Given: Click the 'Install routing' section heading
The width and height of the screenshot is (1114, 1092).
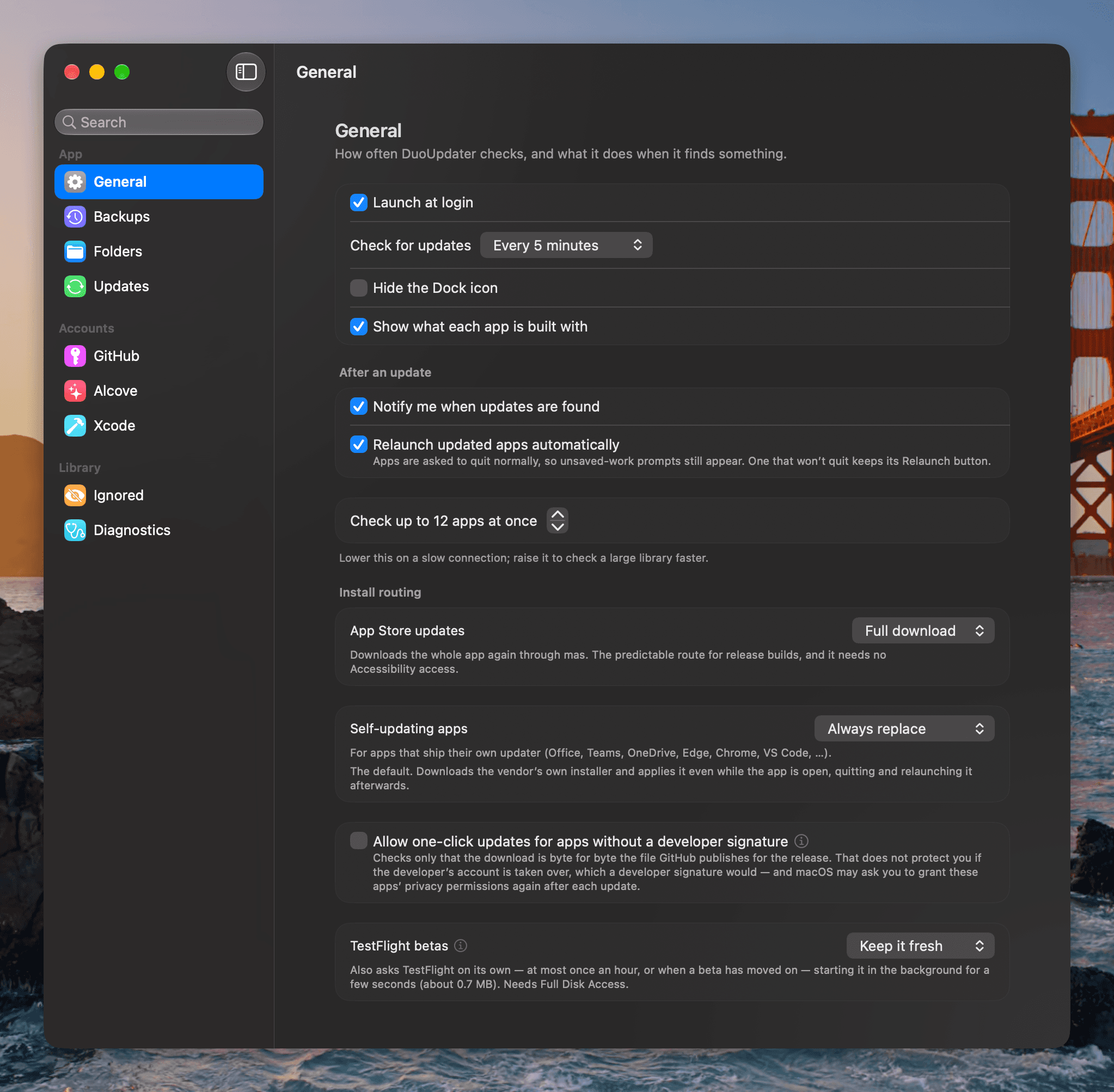Looking at the screenshot, I should tap(380, 592).
